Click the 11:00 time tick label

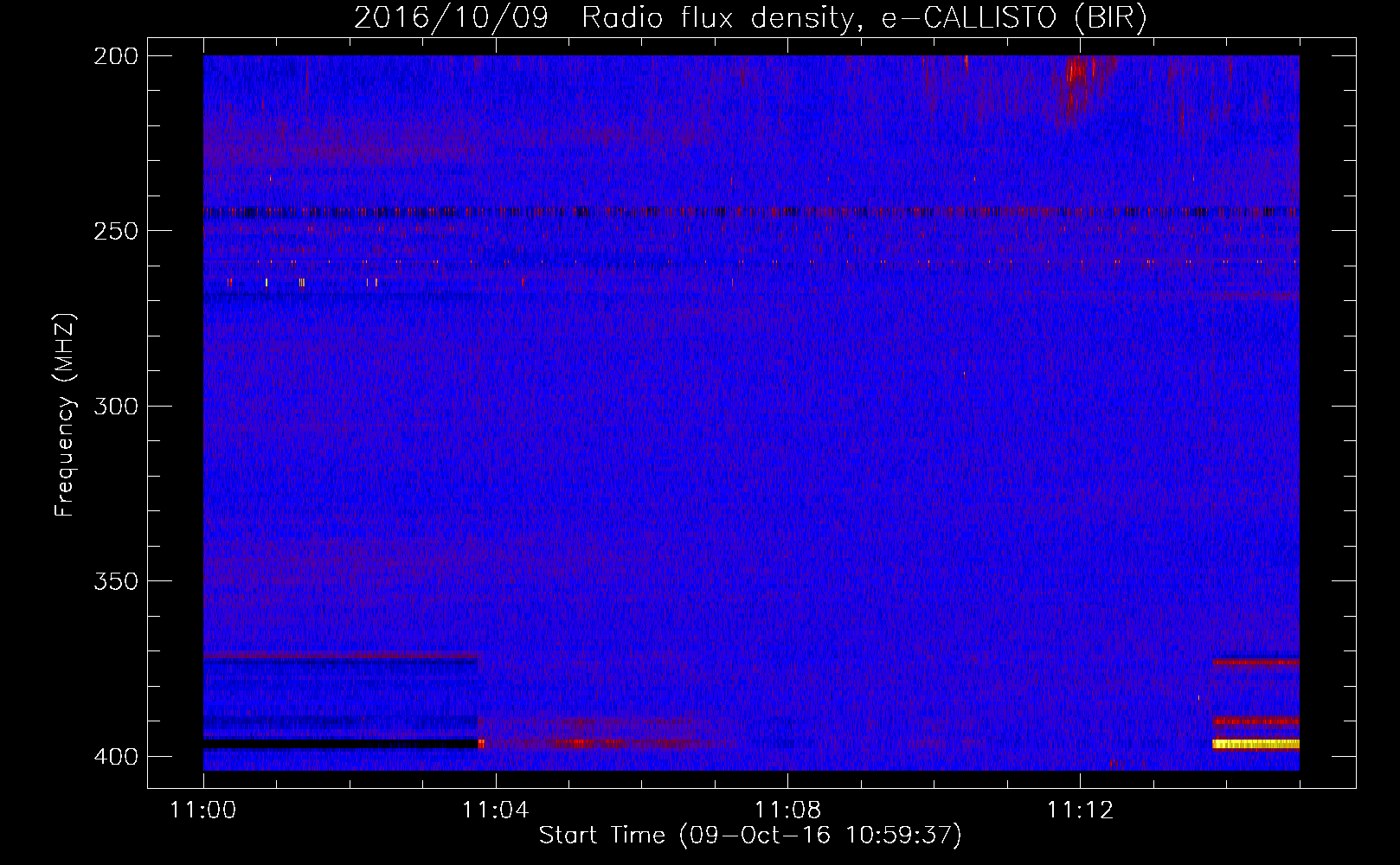tap(203, 810)
